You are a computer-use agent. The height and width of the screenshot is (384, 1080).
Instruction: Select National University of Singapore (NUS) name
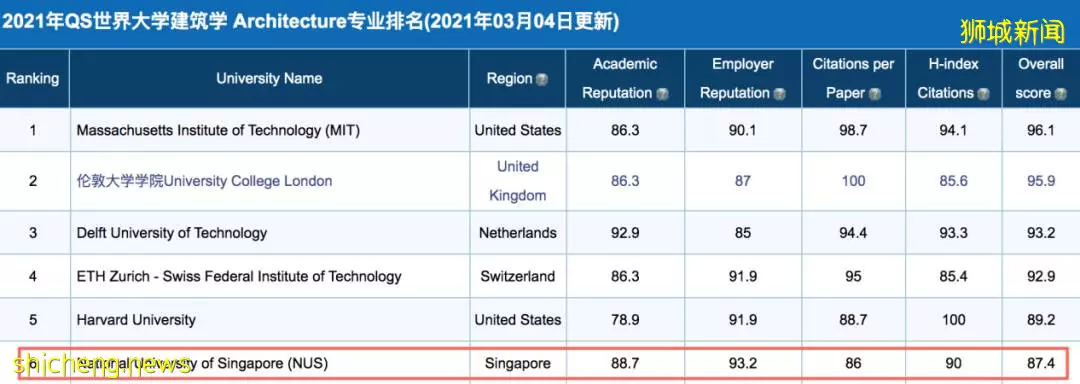[202, 363]
